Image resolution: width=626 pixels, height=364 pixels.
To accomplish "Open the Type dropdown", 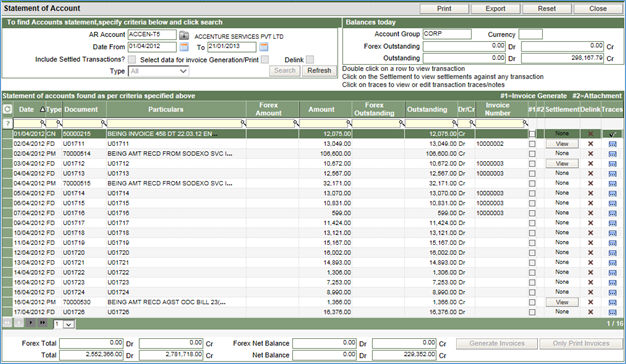I will pyautogui.click(x=158, y=71).
